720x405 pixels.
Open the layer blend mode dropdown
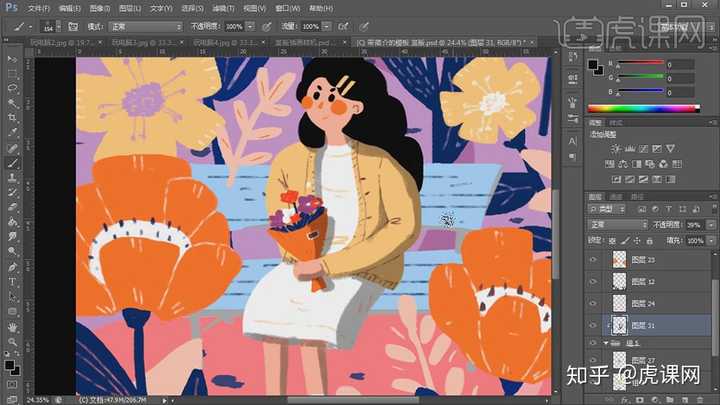pos(618,225)
